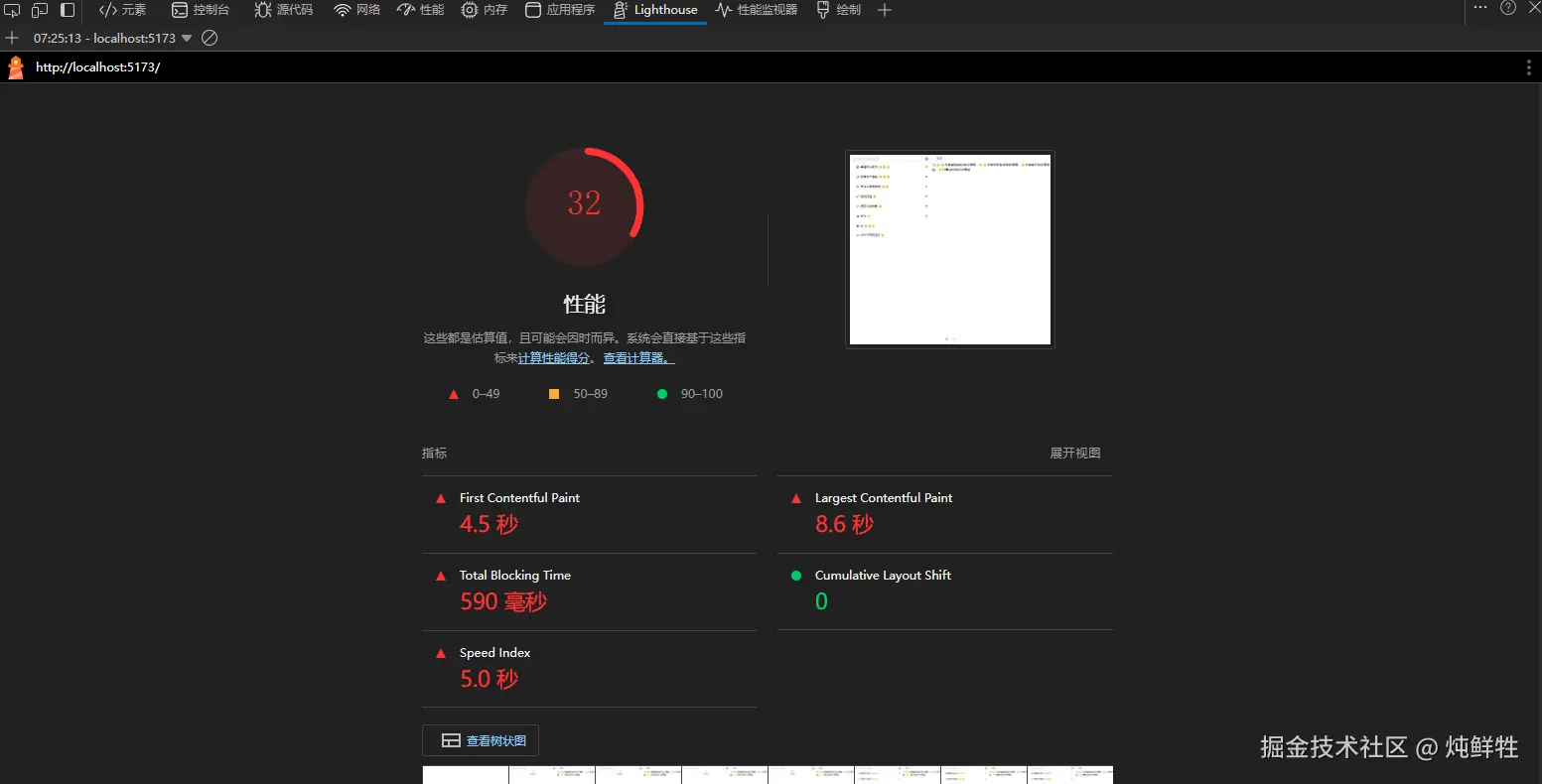Toggle 展开视图 expand view for metrics
Image resolution: width=1542 pixels, height=784 pixels.
pyautogui.click(x=1075, y=454)
